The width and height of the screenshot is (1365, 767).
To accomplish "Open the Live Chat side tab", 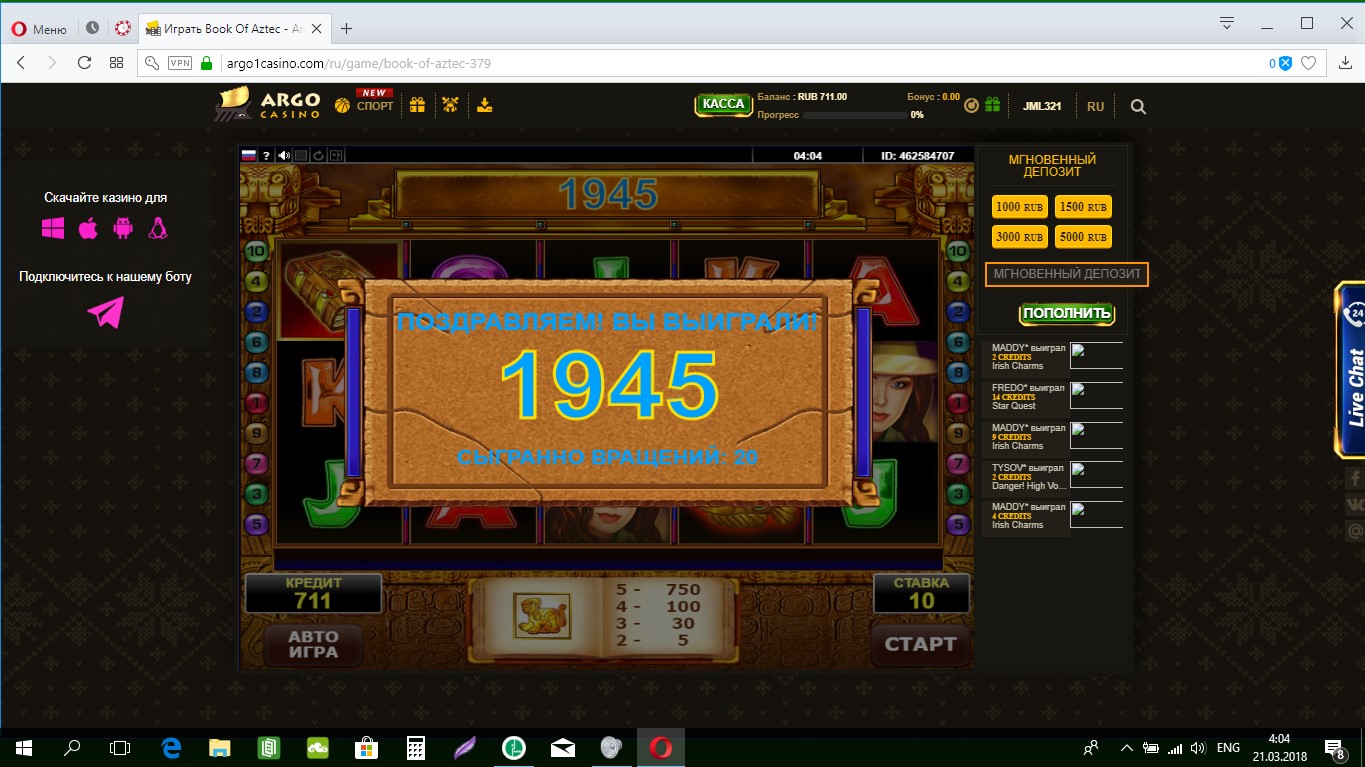I will (x=1351, y=370).
